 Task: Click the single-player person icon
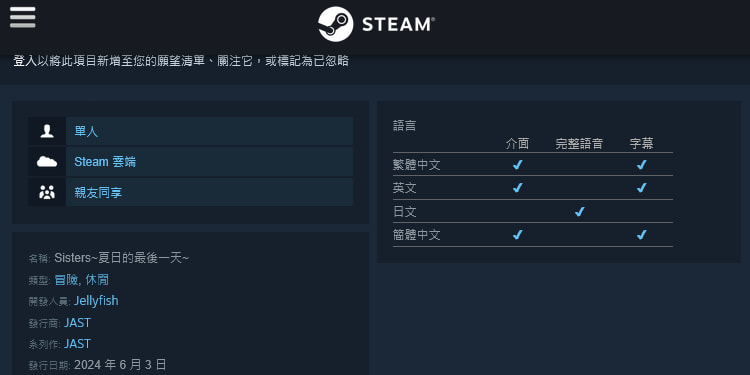pos(47,131)
